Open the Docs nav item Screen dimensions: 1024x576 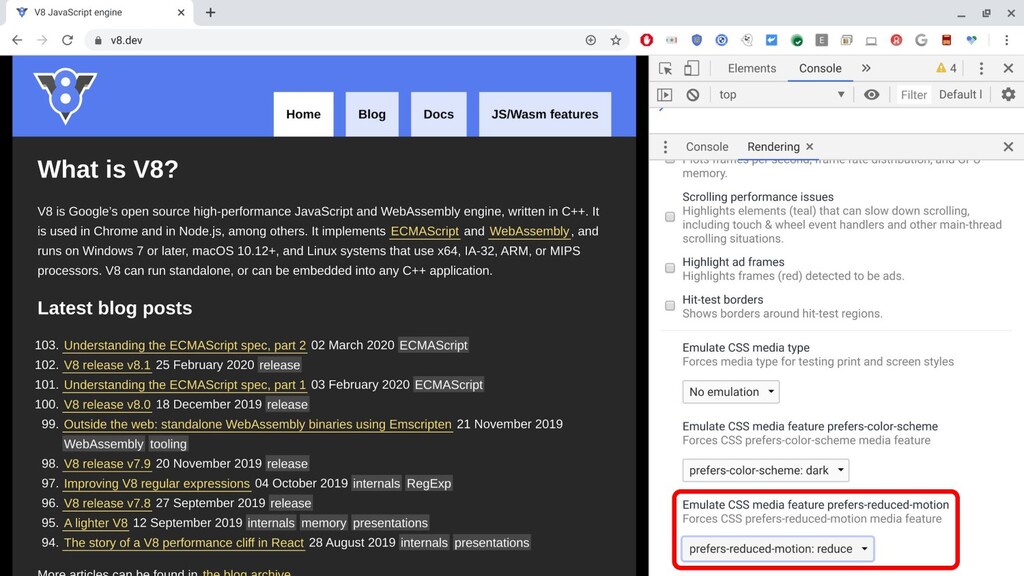[x=438, y=114]
